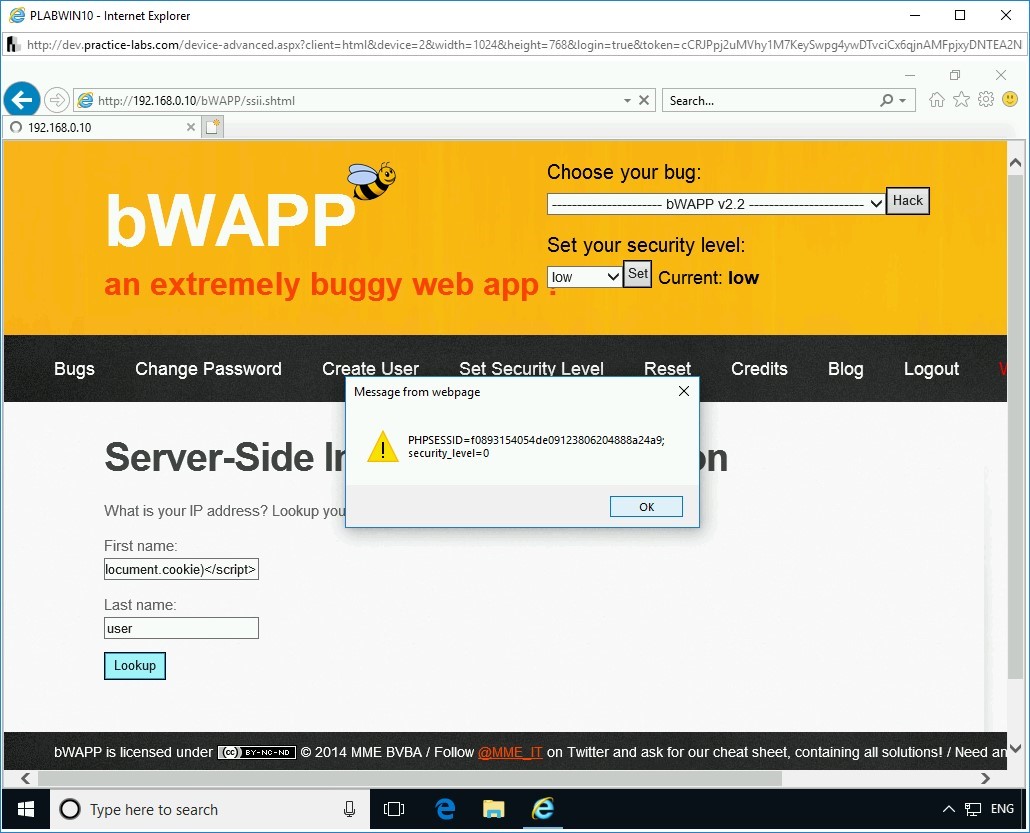Follow the @MME_IT Twitter link
The width and height of the screenshot is (1030, 833).
tap(510, 752)
